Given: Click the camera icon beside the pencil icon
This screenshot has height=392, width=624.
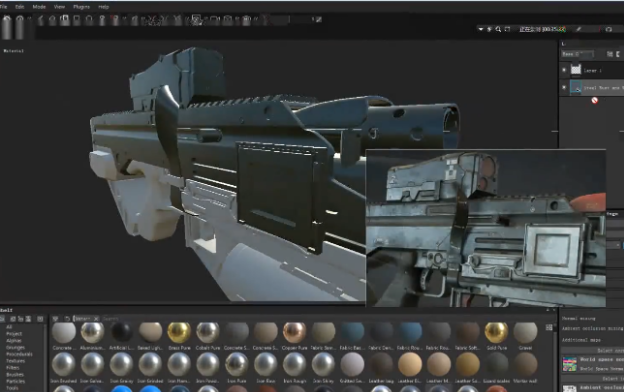Looking at the screenshot, I should point(608,29).
